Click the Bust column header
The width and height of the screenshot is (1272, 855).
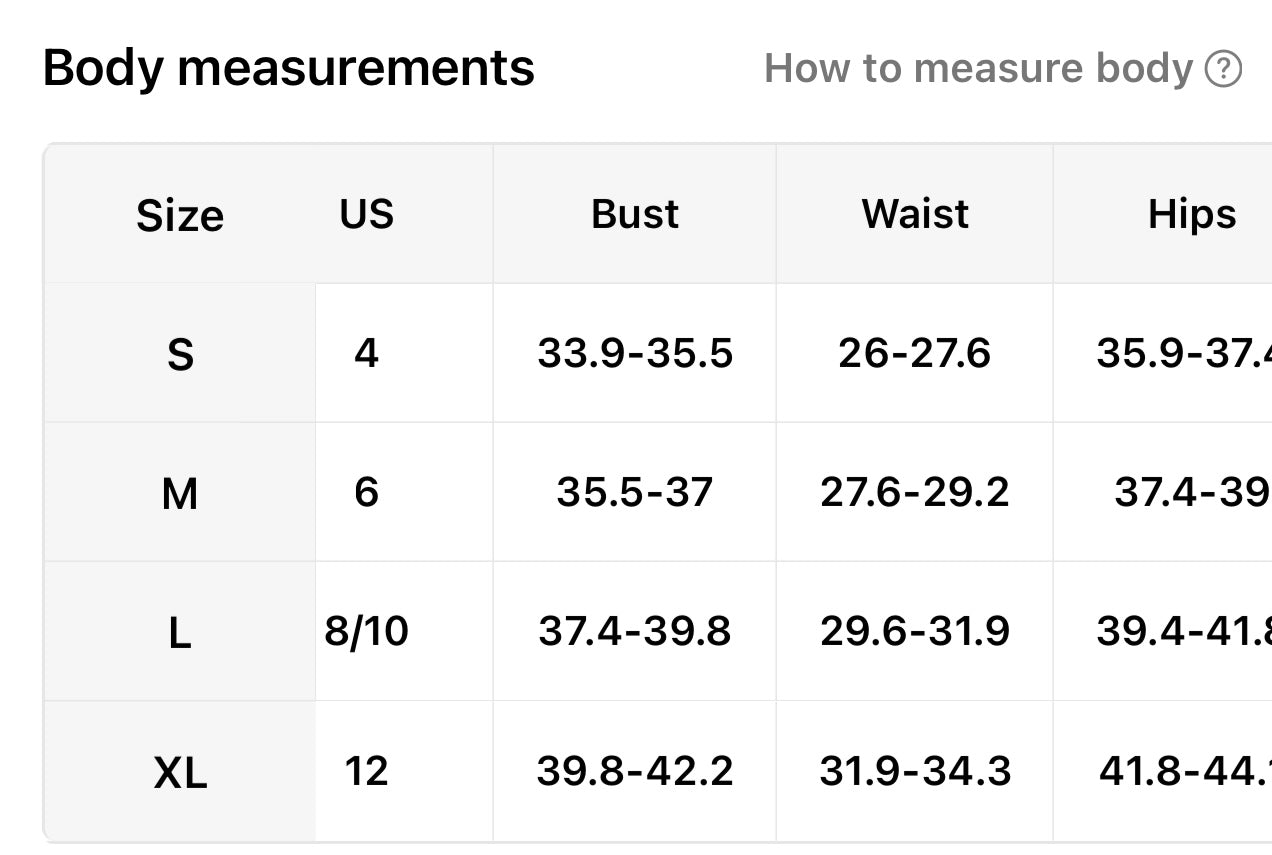[x=635, y=214]
